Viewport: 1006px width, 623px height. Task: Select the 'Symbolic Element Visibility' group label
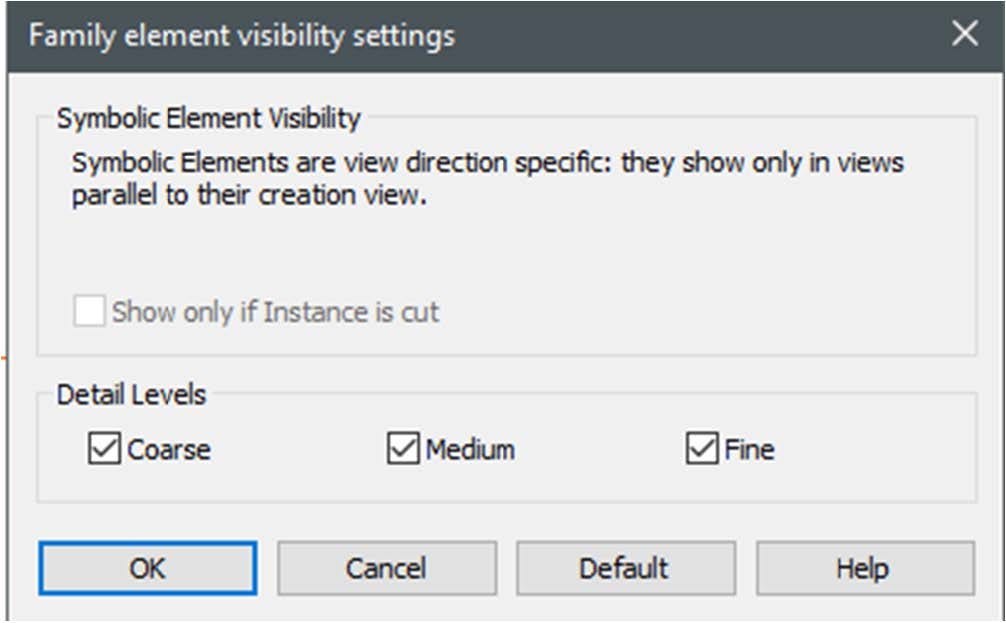(209, 119)
